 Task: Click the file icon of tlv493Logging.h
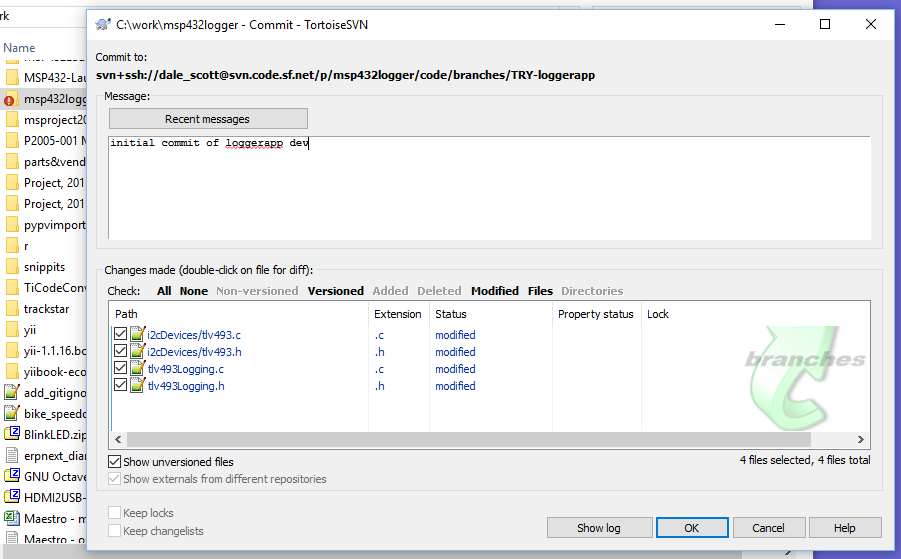pos(137,385)
